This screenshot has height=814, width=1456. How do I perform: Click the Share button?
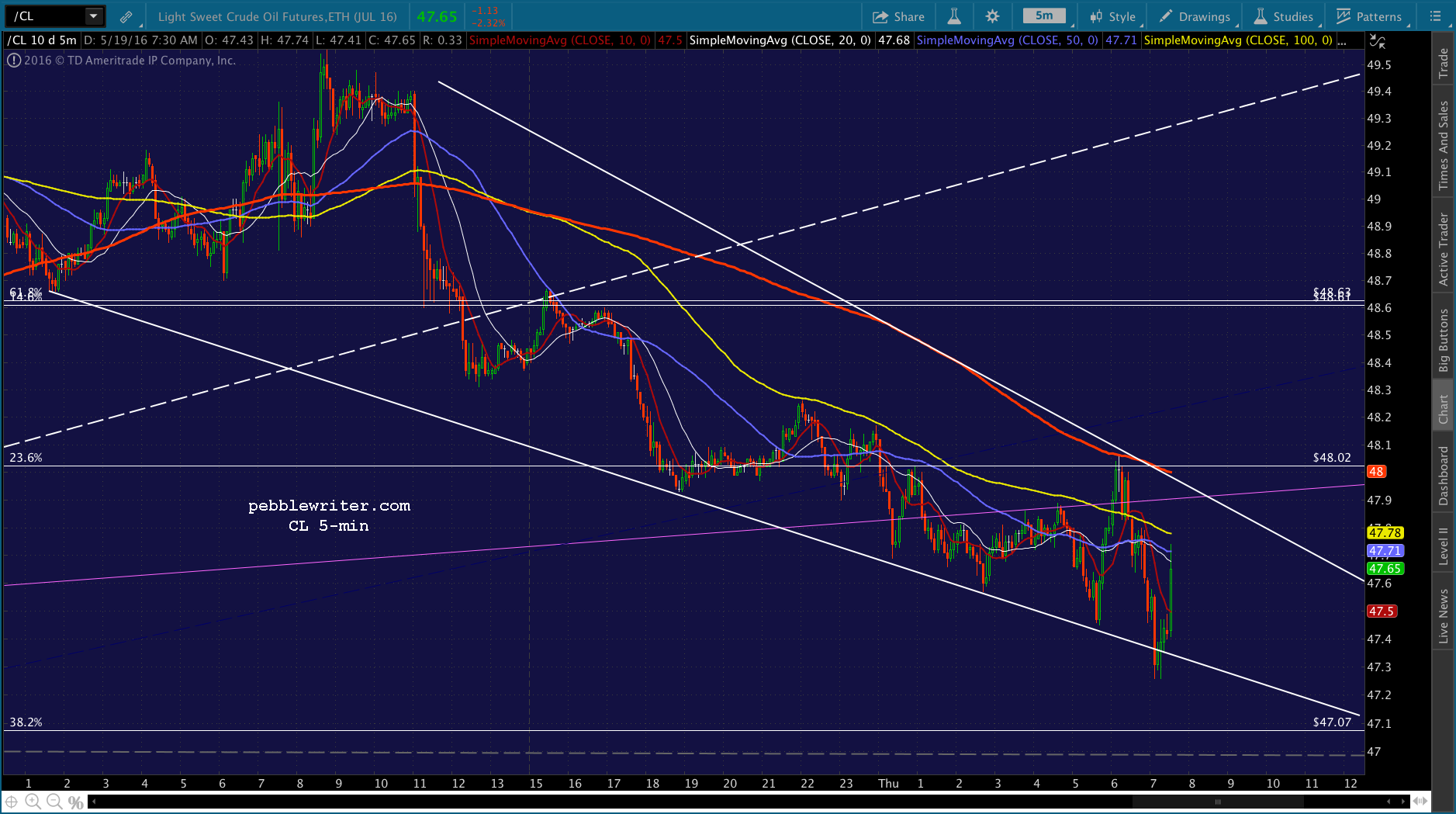[x=898, y=16]
